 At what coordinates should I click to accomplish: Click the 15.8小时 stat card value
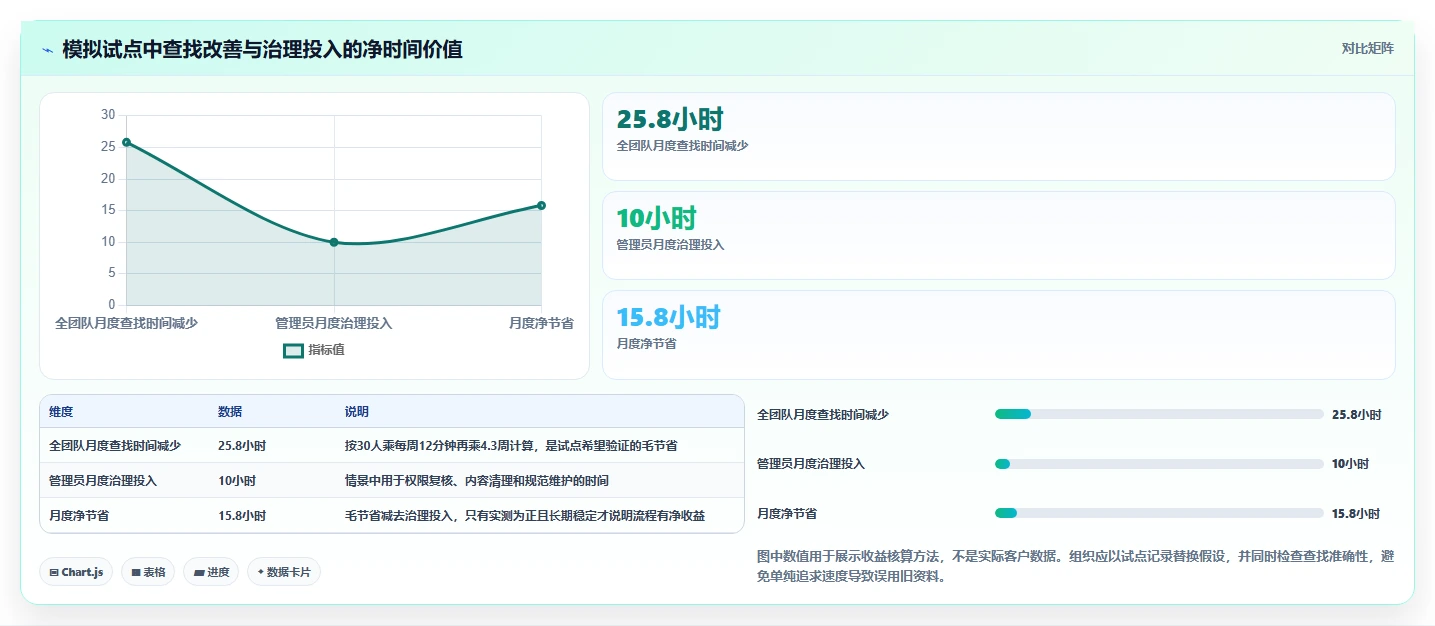[x=668, y=318]
